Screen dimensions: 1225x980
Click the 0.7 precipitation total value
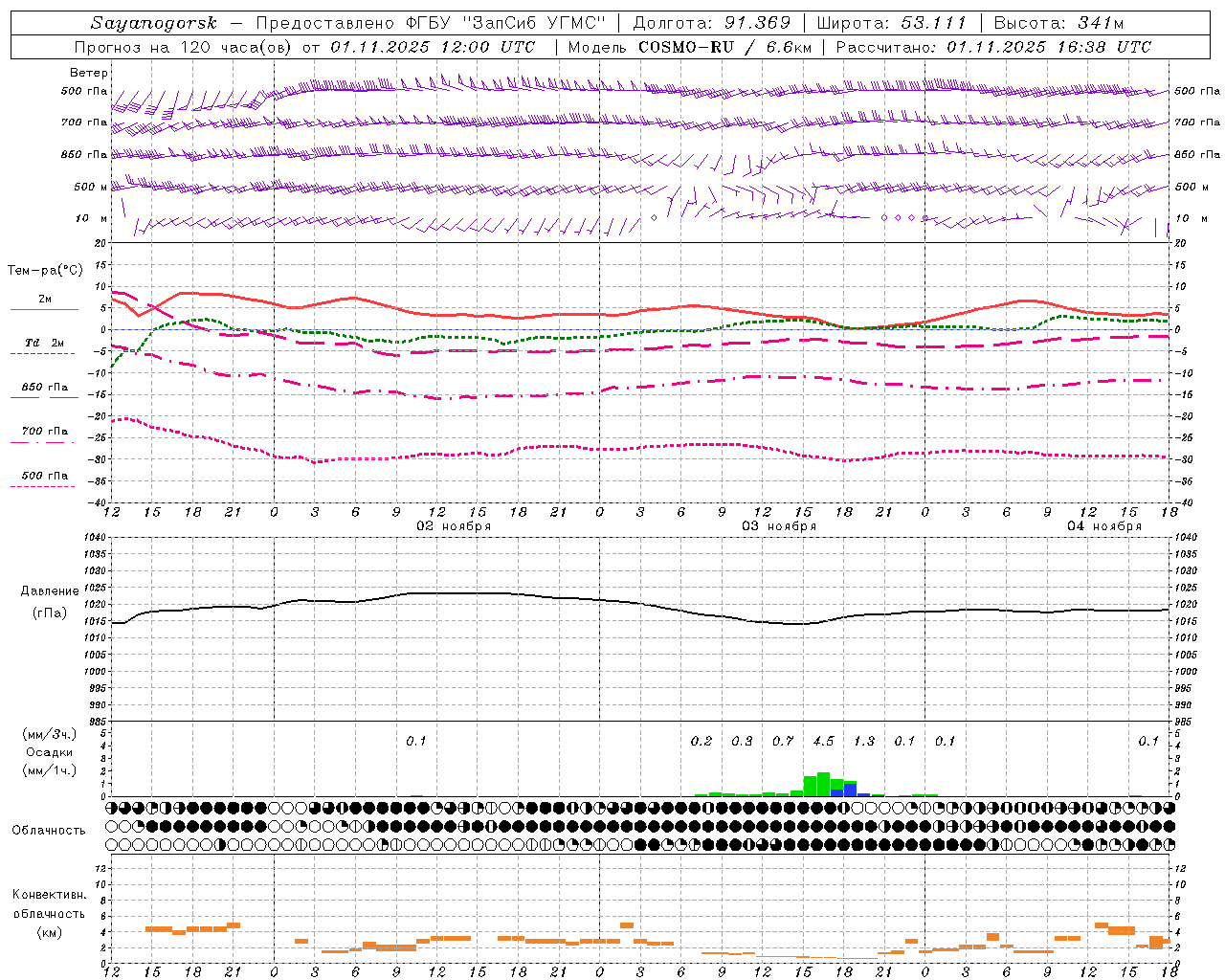pos(783,741)
